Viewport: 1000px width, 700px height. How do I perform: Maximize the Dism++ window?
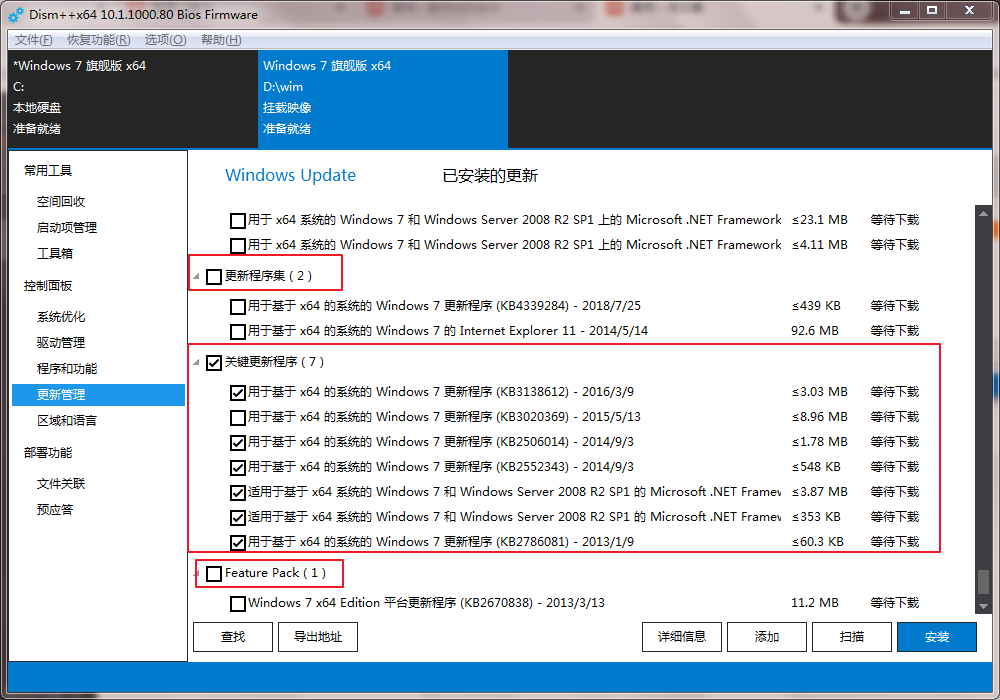click(932, 11)
